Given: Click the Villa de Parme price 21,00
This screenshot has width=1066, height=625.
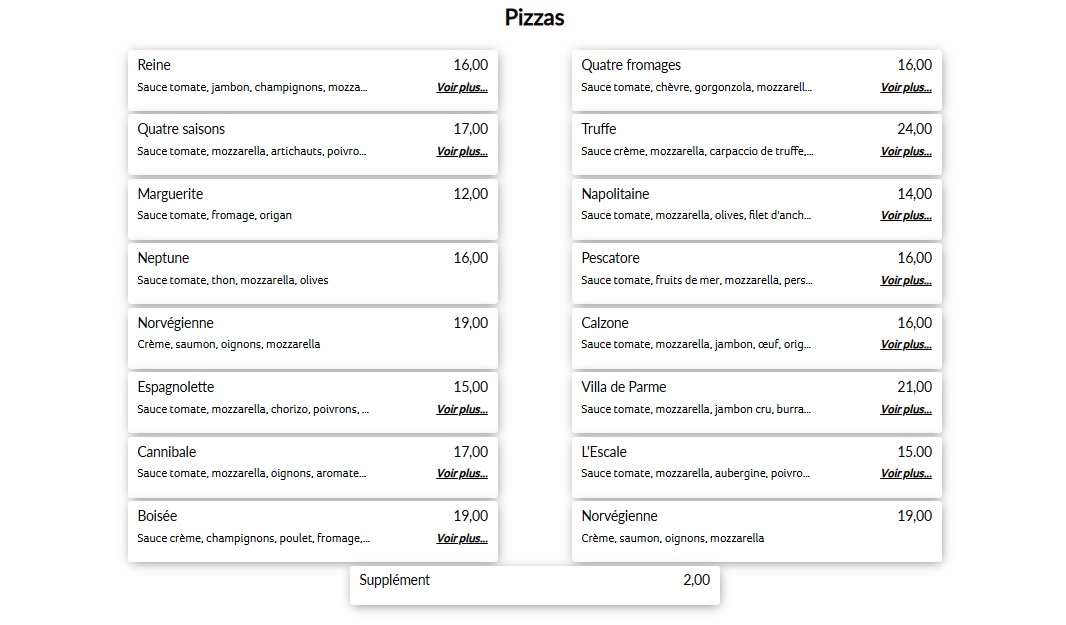Looking at the screenshot, I should (x=914, y=387).
